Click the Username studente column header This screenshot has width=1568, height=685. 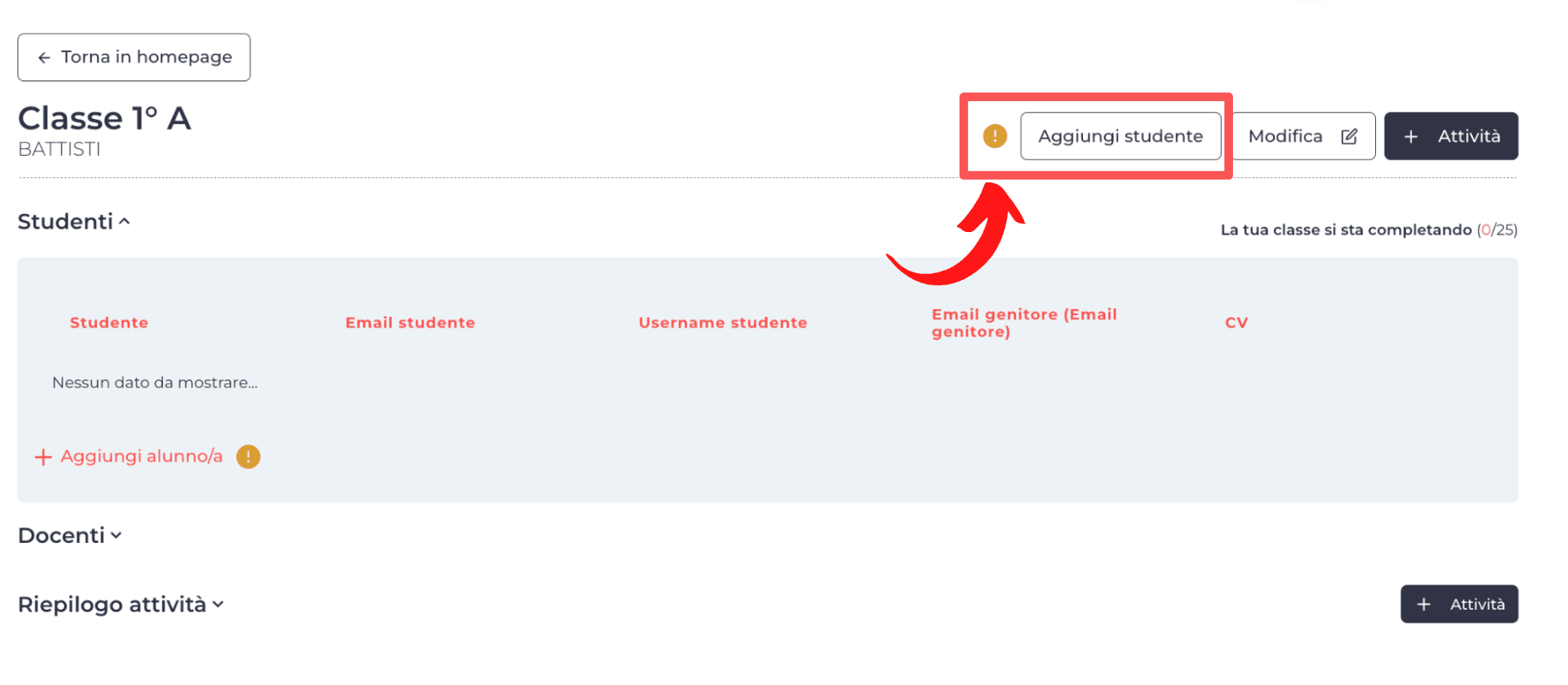tap(722, 323)
